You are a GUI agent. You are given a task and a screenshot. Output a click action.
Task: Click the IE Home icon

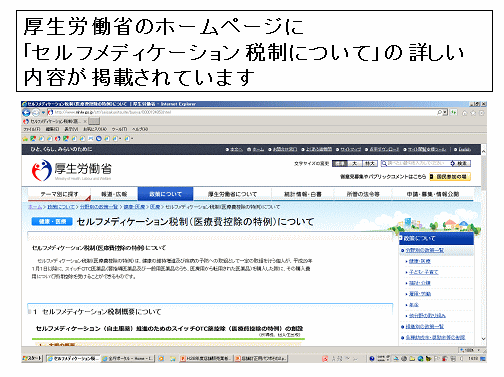(465, 113)
